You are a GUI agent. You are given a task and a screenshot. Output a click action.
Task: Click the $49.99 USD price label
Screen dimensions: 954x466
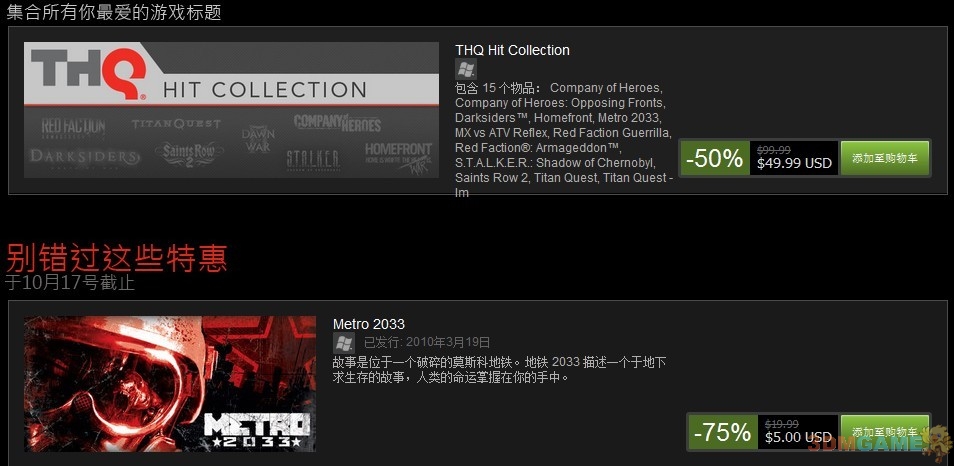[x=794, y=164]
